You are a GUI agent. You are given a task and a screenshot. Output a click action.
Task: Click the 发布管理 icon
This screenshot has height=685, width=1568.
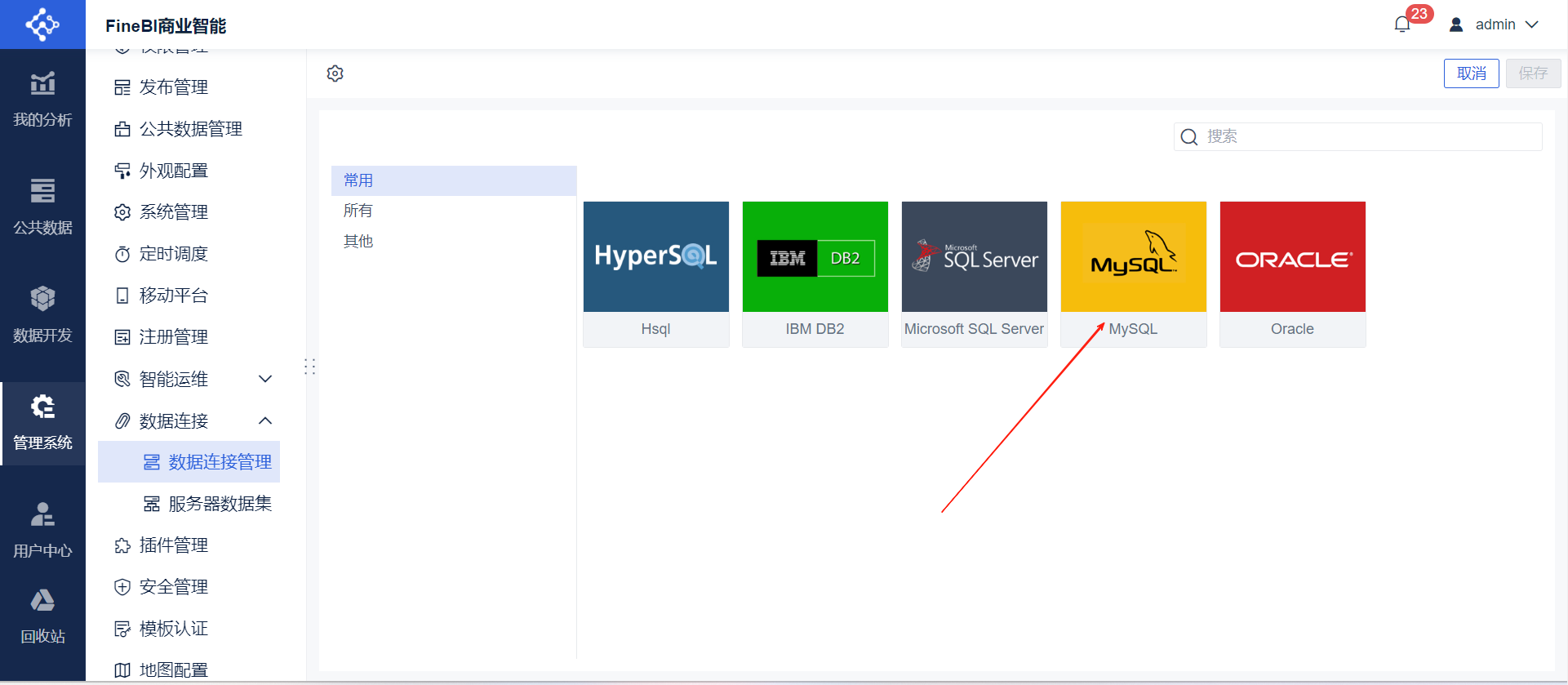pos(122,87)
